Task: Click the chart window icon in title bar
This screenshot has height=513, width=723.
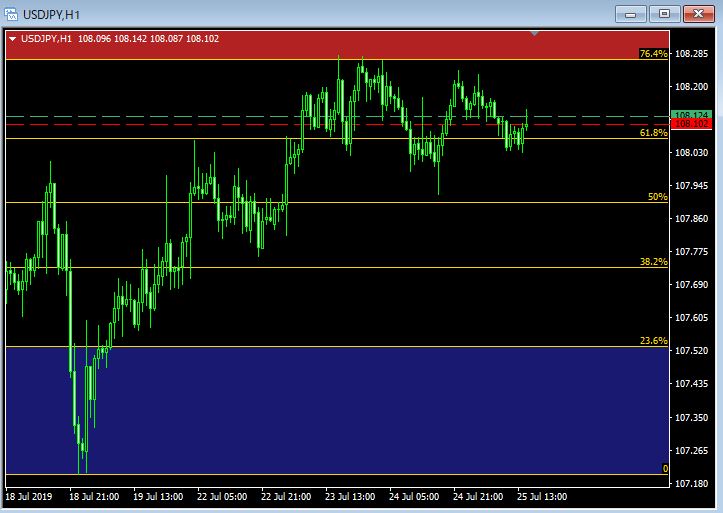Action: (x=11, y=14)
